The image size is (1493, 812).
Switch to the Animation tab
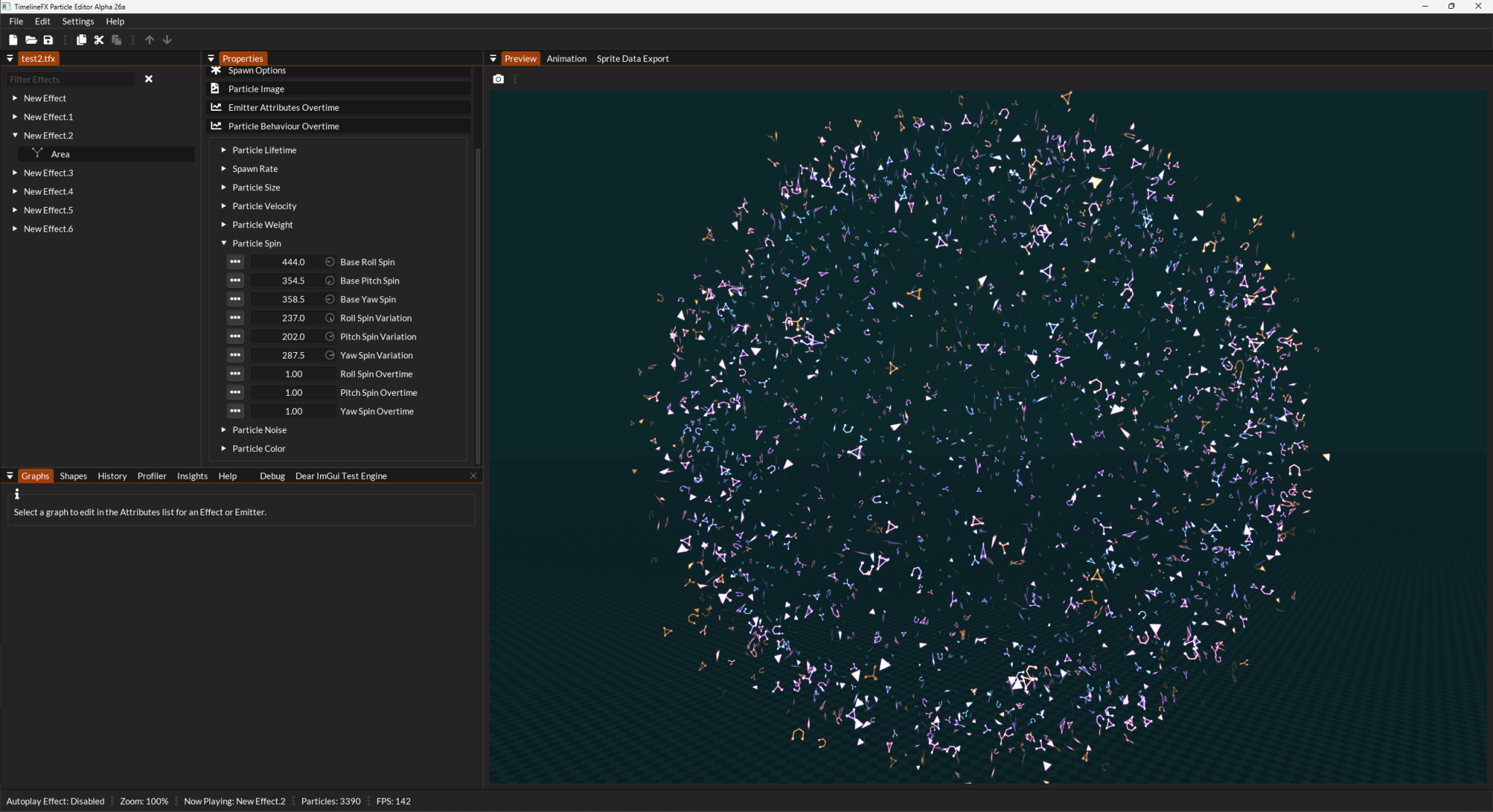(566, 58)
